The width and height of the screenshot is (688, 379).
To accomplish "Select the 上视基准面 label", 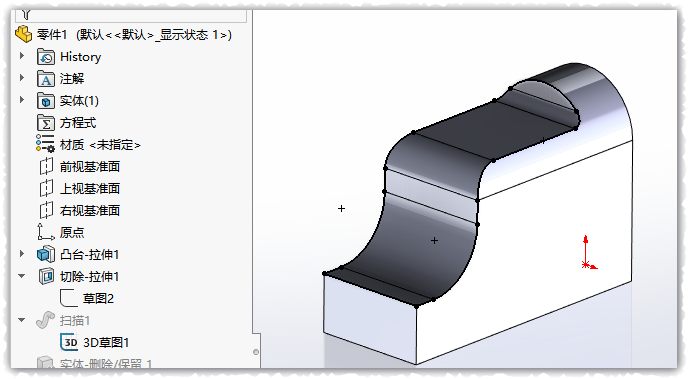I will click(x=90, y=189).
